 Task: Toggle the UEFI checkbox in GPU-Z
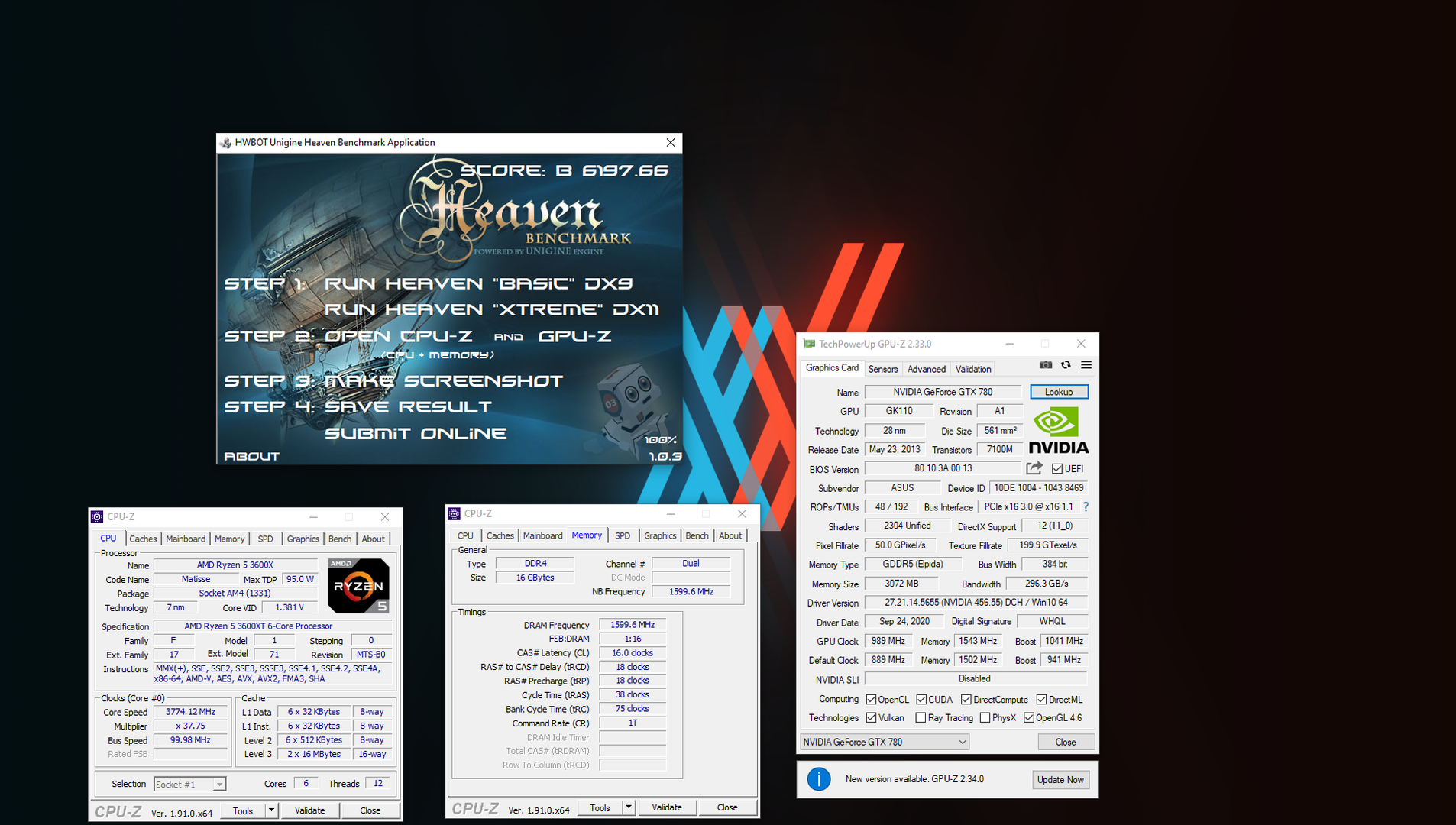tap(1057, 469)
